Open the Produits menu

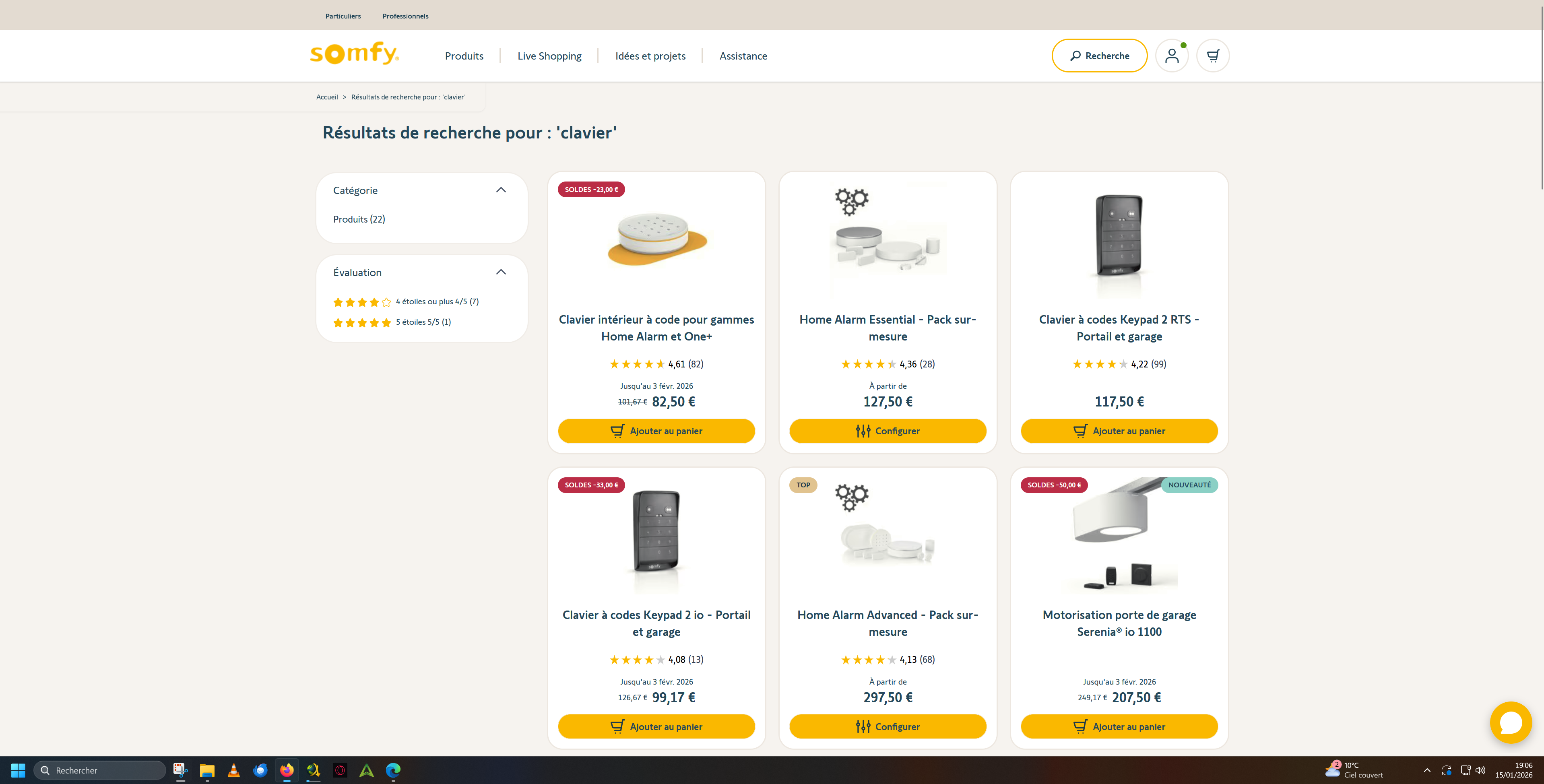464,56
